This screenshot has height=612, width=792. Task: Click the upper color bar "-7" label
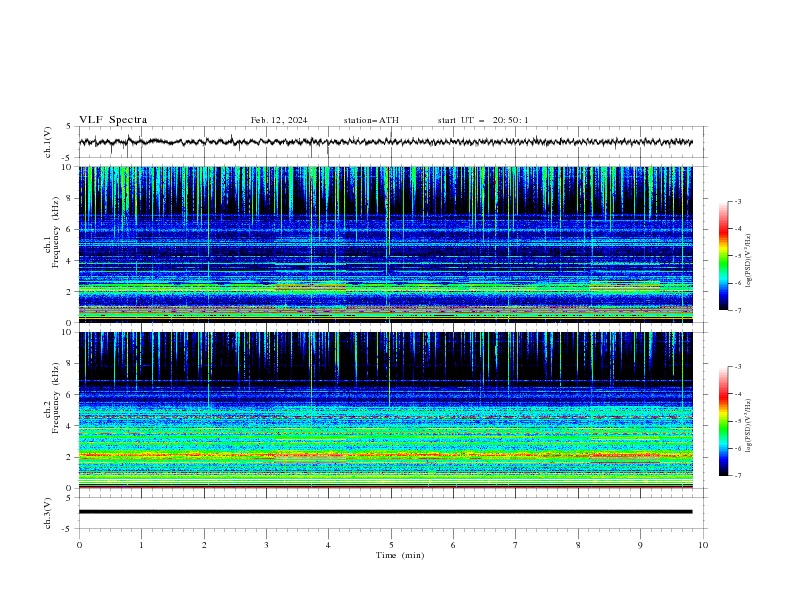pos(737,311)
